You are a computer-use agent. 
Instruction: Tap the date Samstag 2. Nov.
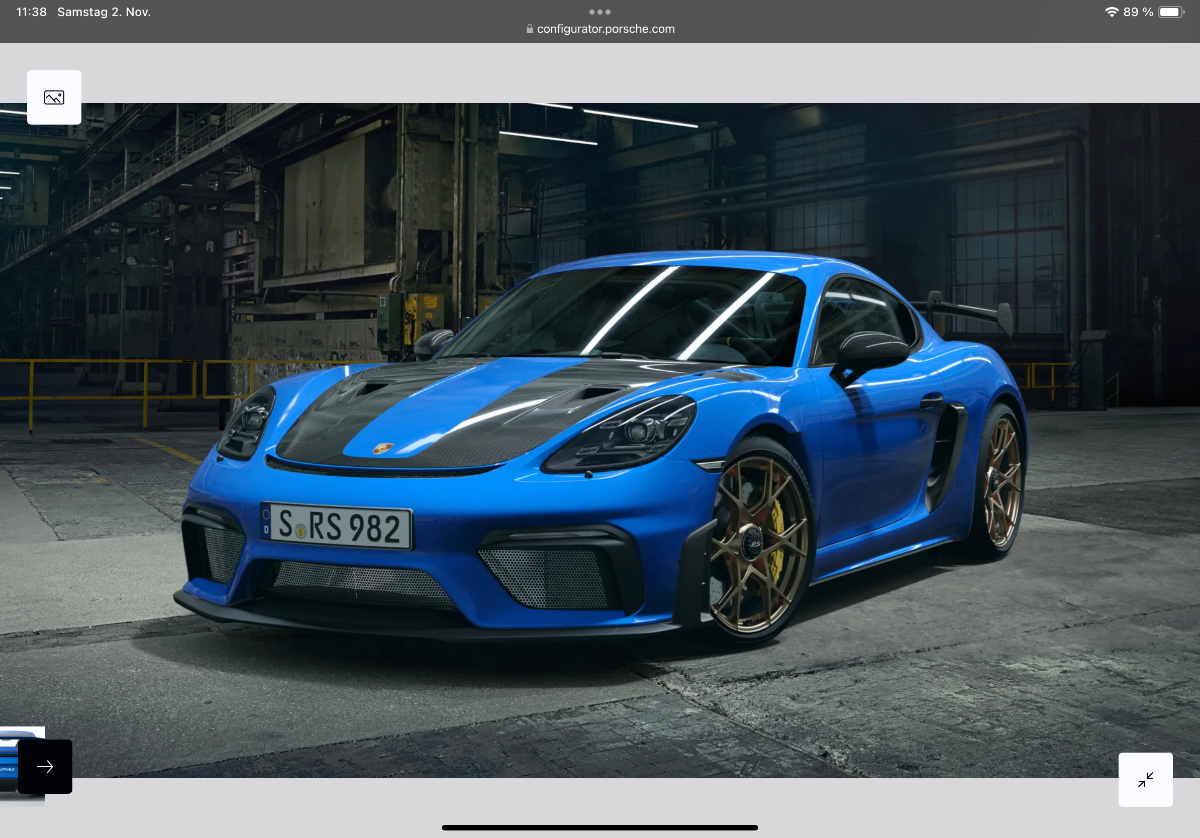(x=104, y=12)
